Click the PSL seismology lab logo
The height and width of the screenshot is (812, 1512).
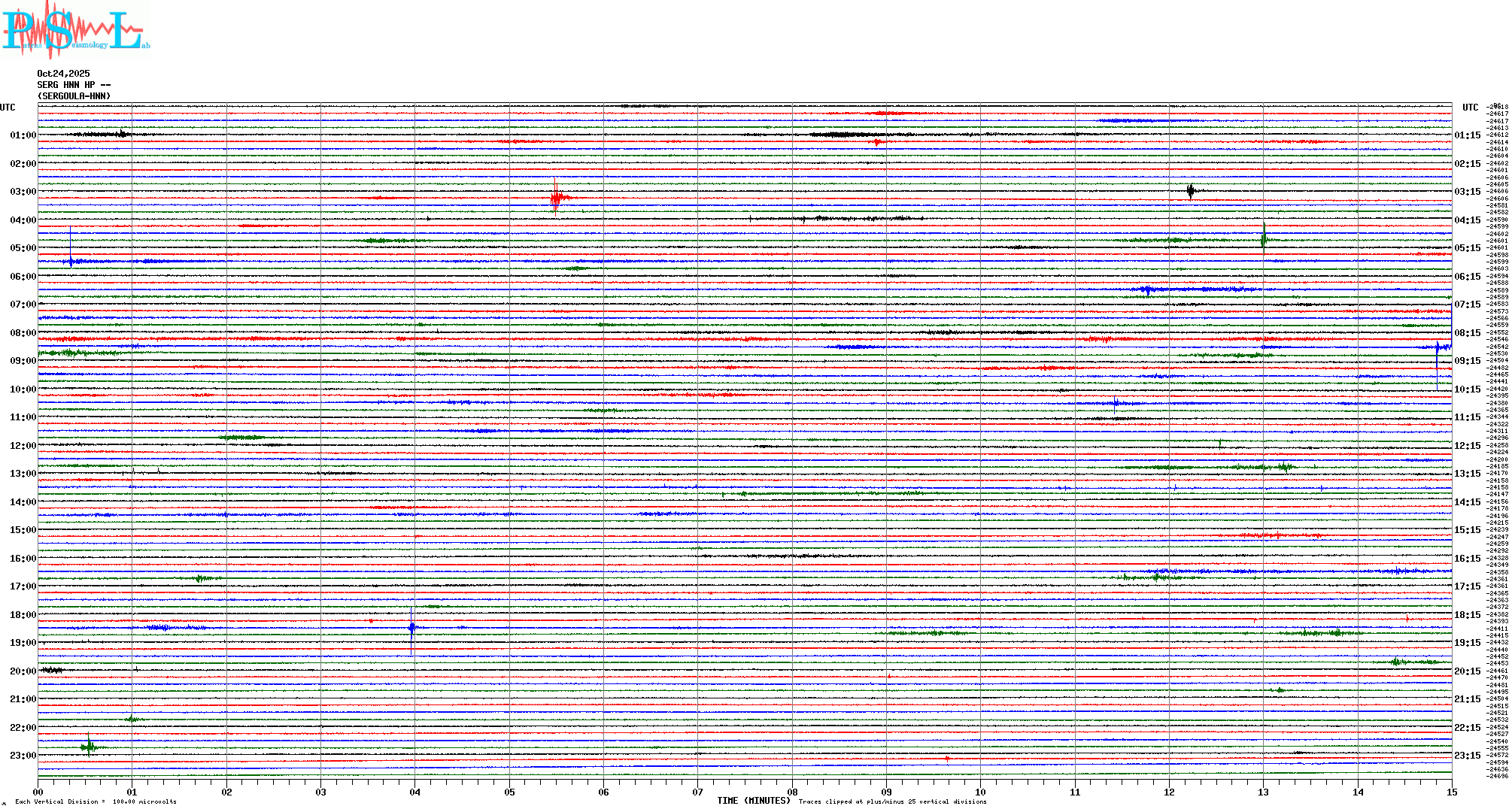point(75,30)
